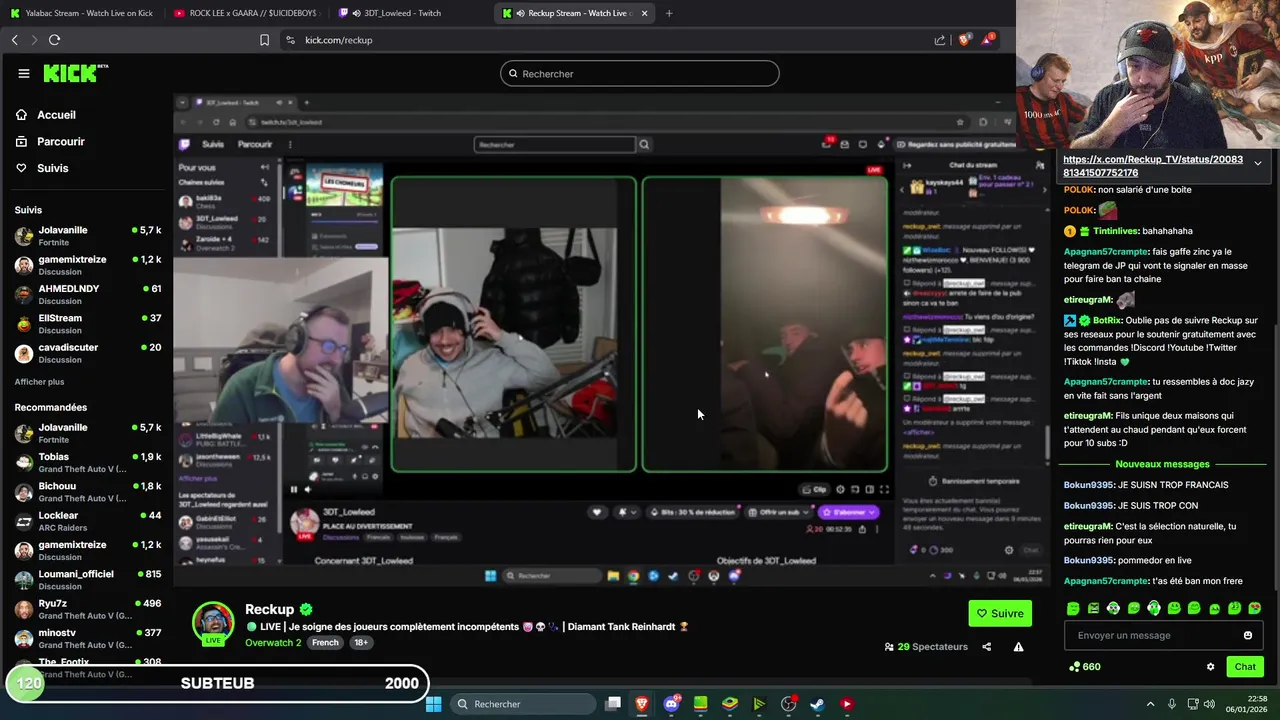
Task: Open minostv recommended channel
Action: pos(87,637)
